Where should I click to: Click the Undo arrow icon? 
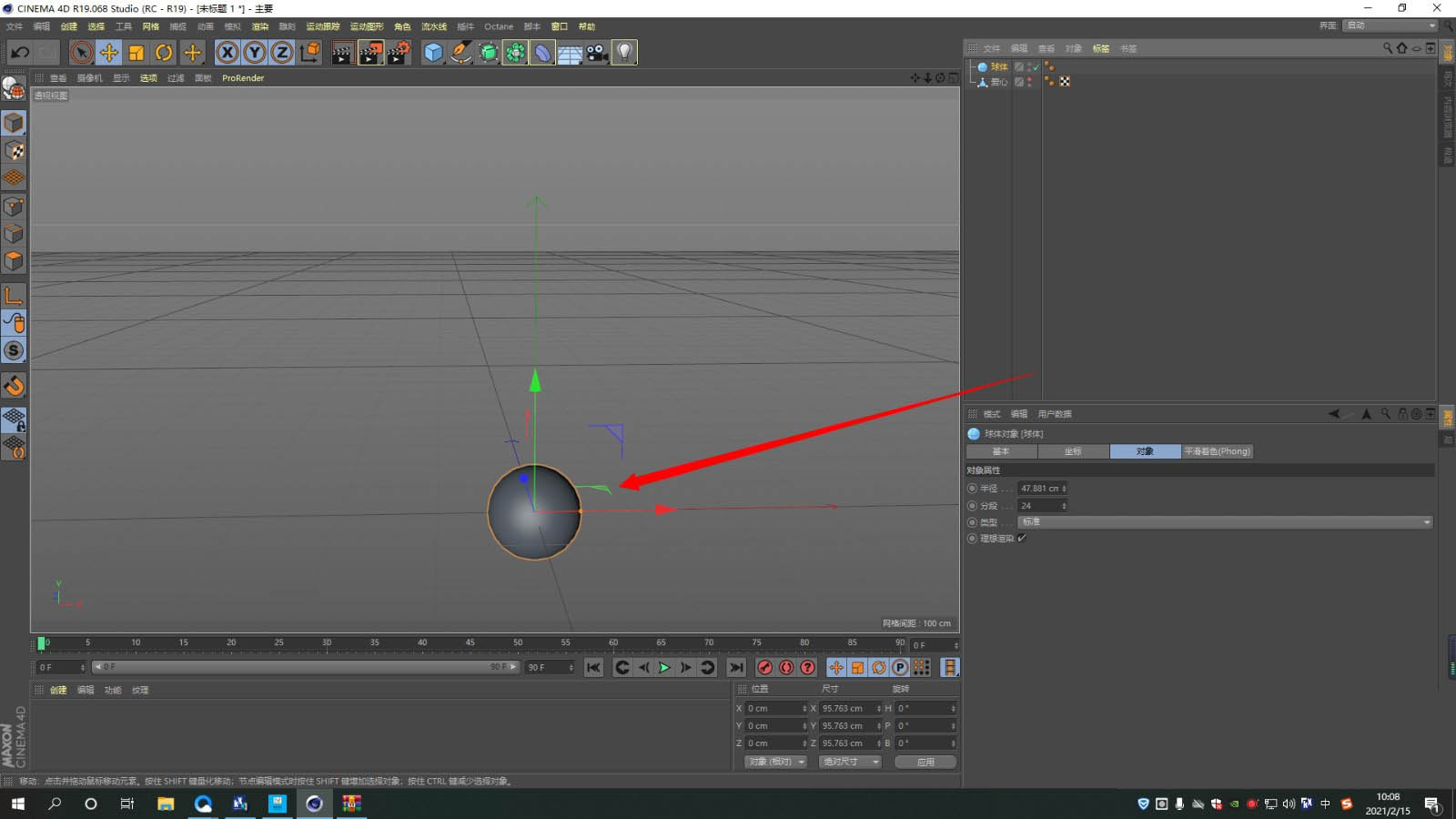pos(20,53)
